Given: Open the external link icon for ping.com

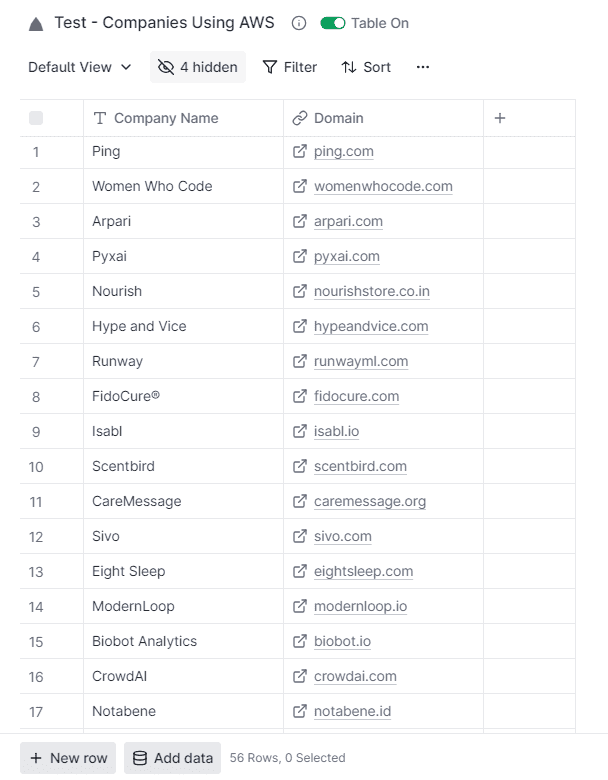Looking at the screenshot, I should (300, 152).
